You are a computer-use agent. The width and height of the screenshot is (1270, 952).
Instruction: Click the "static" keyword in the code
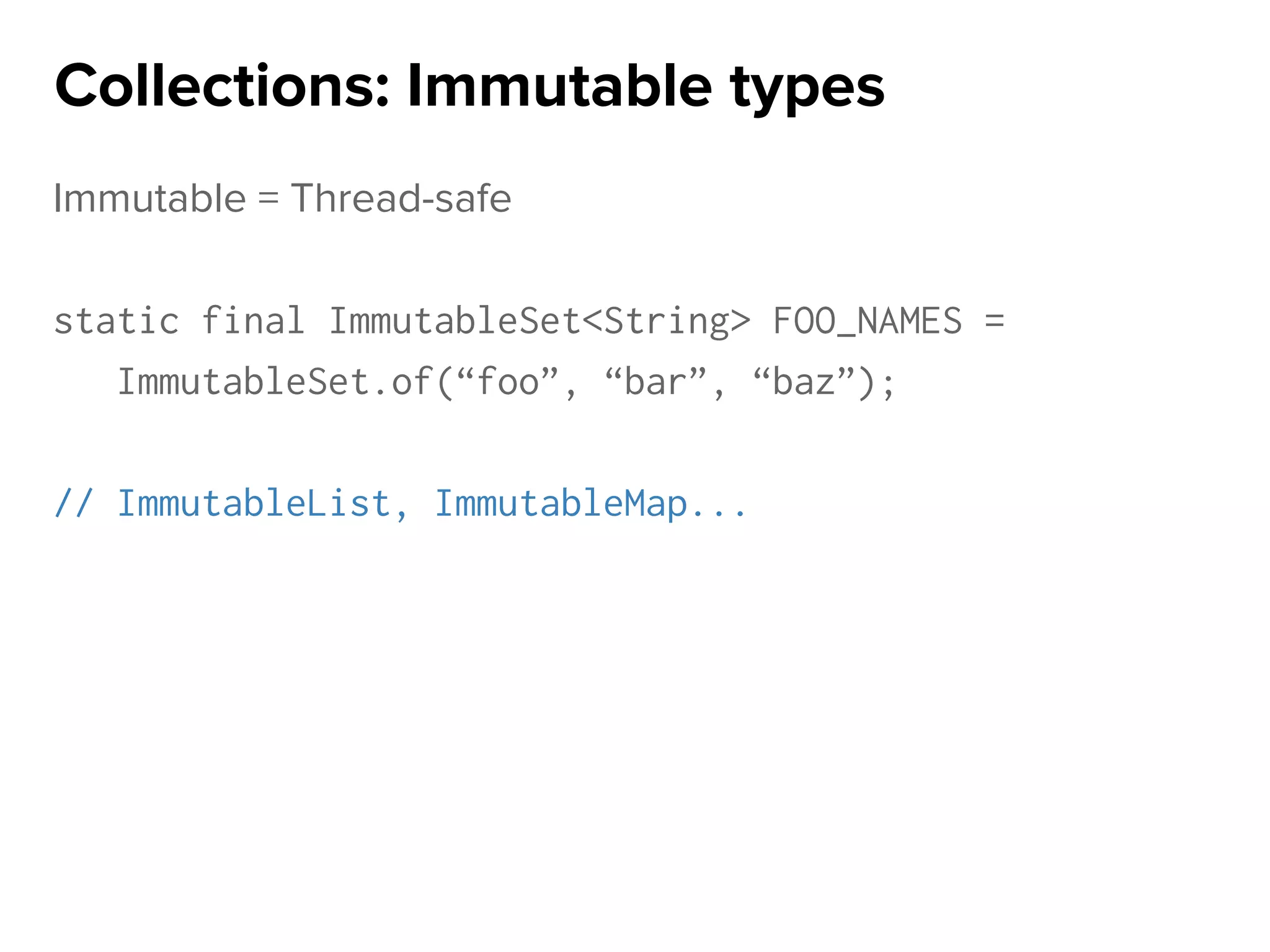[117, 321]
